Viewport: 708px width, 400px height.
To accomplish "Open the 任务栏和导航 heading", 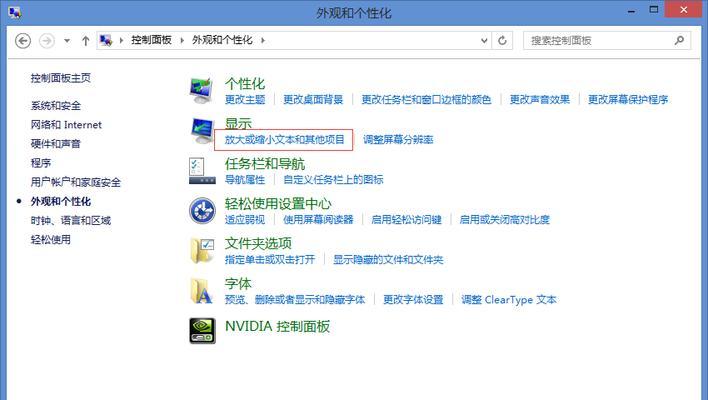I will (x=265, y=163).
